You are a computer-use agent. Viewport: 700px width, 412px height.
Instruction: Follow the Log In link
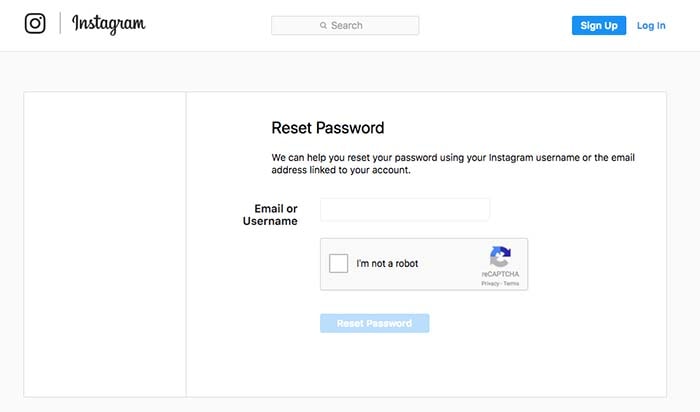tap(651, 26)
